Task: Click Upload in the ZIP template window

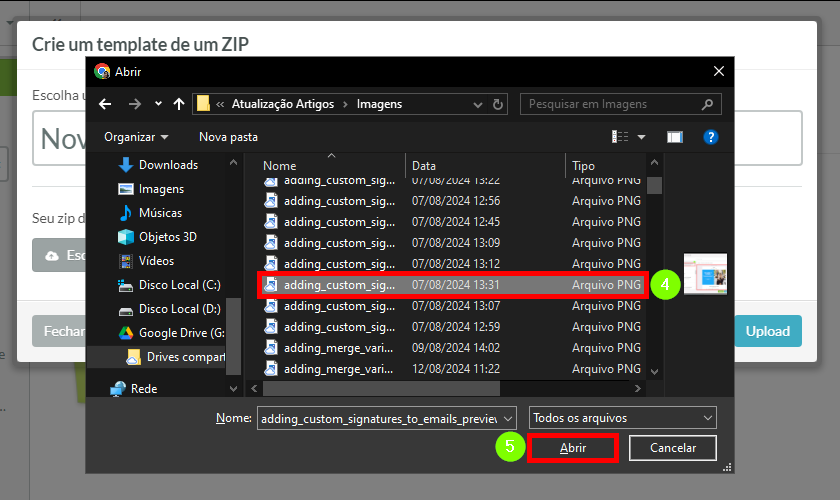Action: pyautogui.click(x=768, y=331)
